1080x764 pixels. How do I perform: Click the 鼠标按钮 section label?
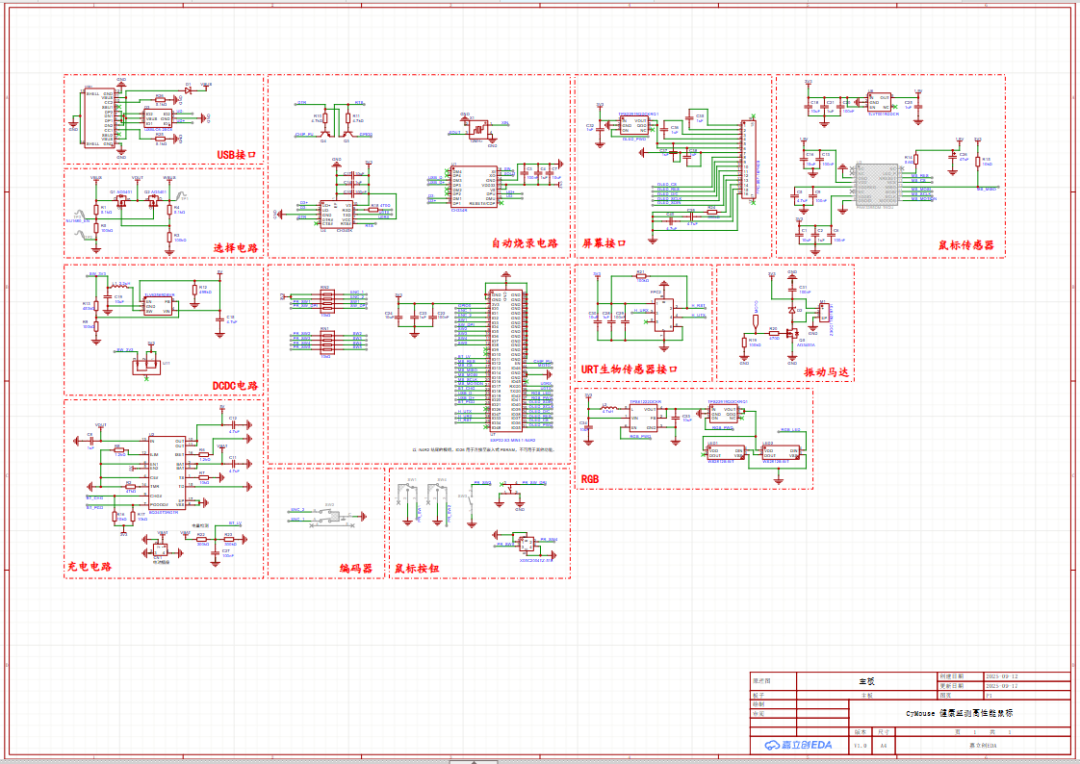click(417, 568)
